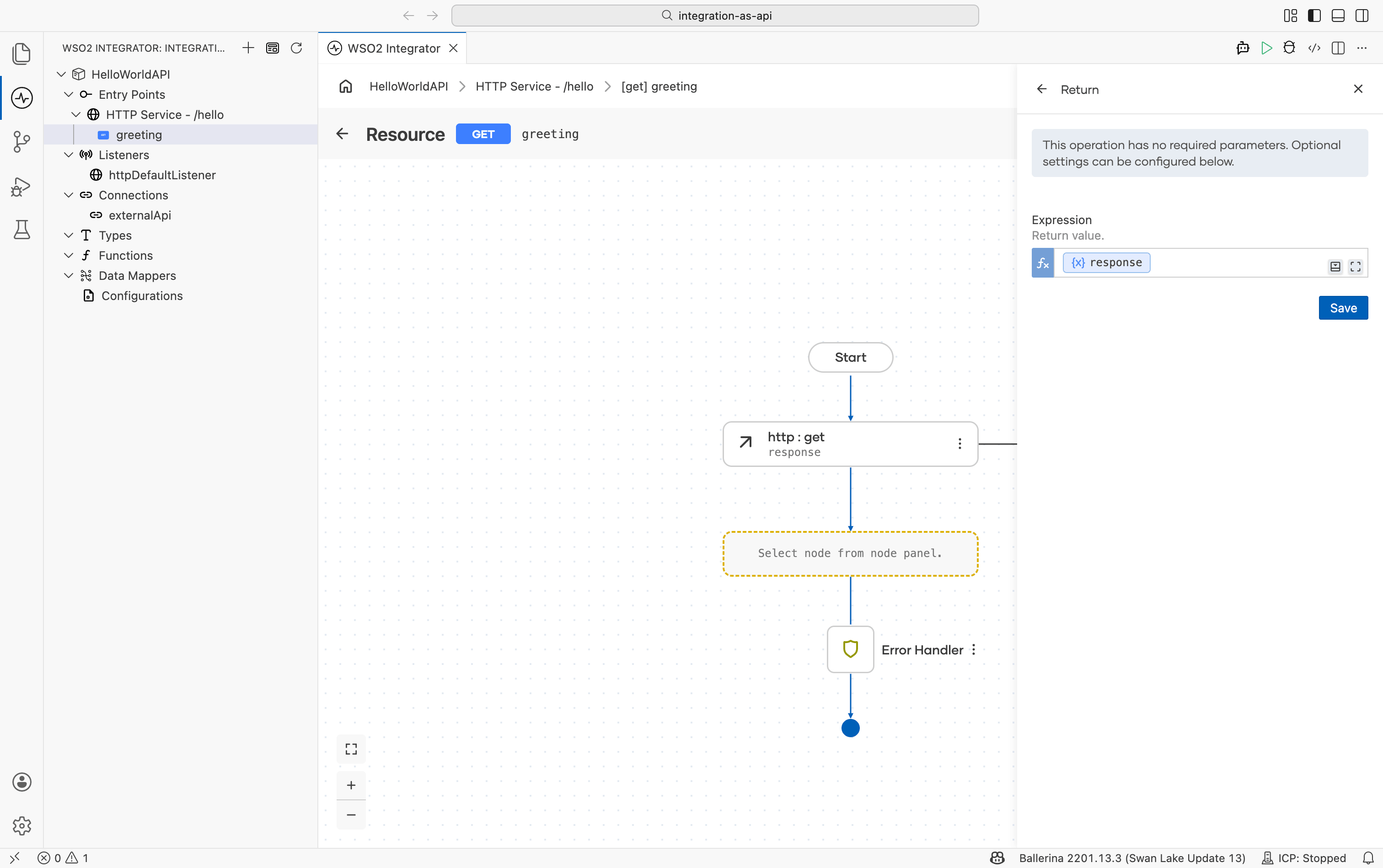Select the greeting resource in tree
Viewport: 1383px width, 868px height.
click(x=181, y=134)
